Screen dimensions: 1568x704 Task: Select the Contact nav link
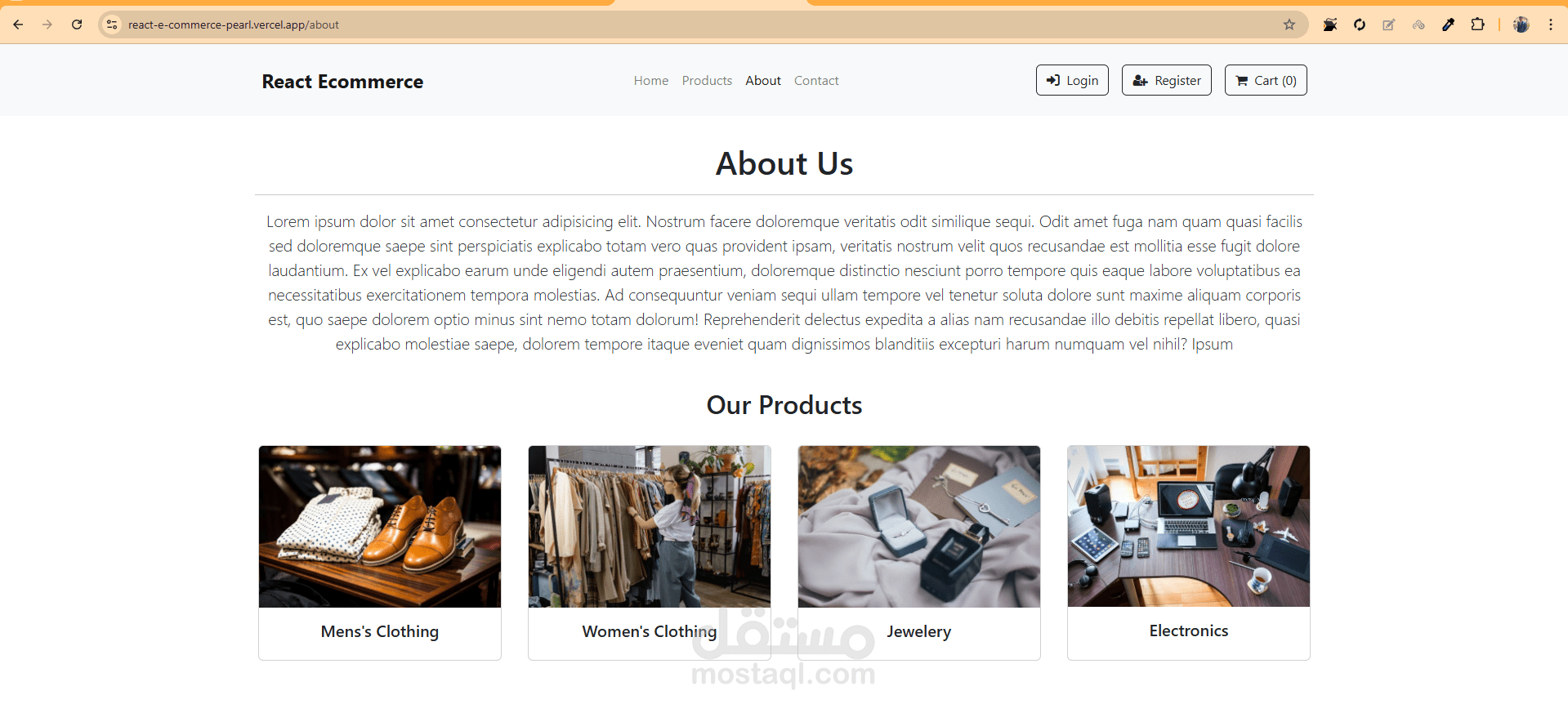(816, 80)
